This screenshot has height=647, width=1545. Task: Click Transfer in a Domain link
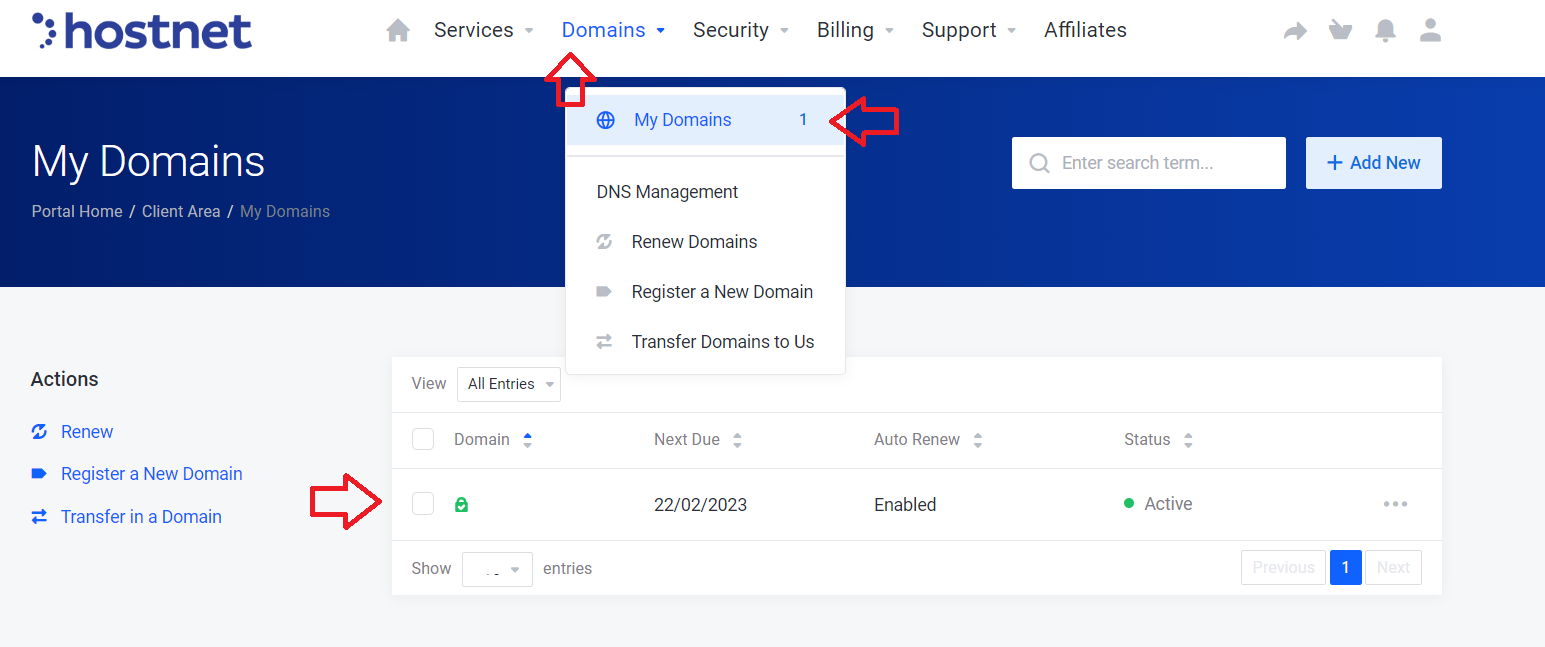pyautogui.click(x=141, y=517)
